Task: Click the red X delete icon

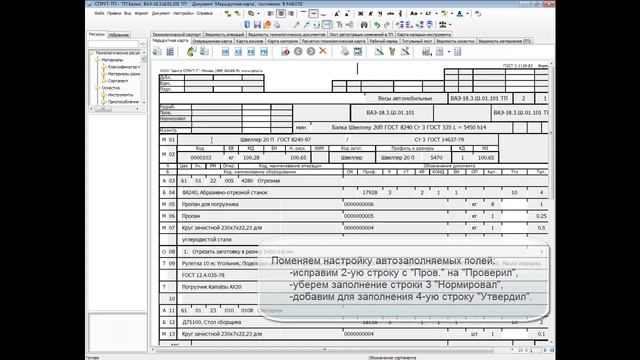Action: pos(323,51)
